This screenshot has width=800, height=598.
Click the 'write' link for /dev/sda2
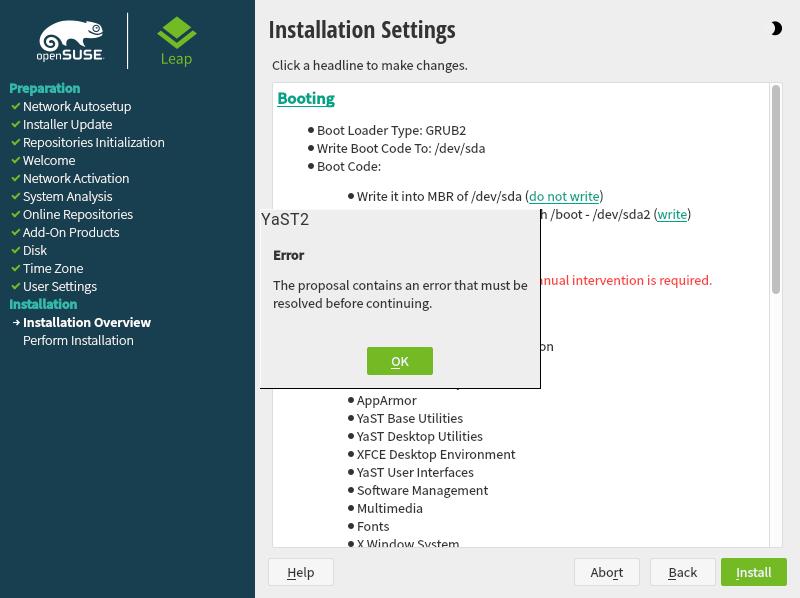672,214
